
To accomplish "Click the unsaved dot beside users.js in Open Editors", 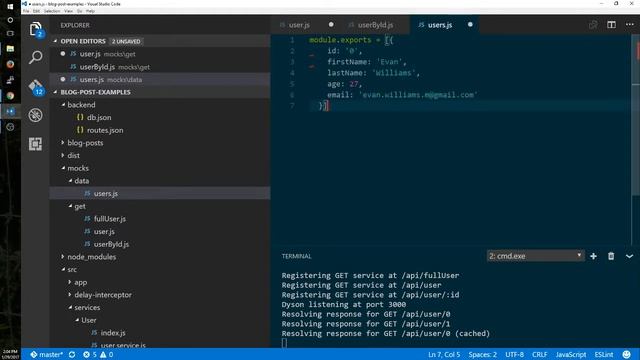I will (x=63, y=79).
